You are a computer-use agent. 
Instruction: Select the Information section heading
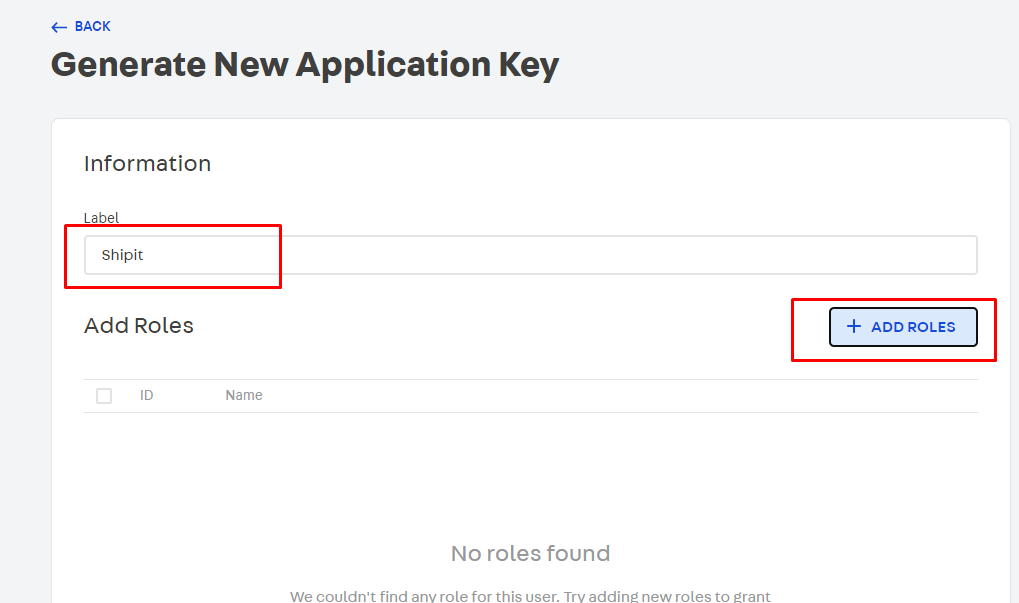(x=148, y=164)
